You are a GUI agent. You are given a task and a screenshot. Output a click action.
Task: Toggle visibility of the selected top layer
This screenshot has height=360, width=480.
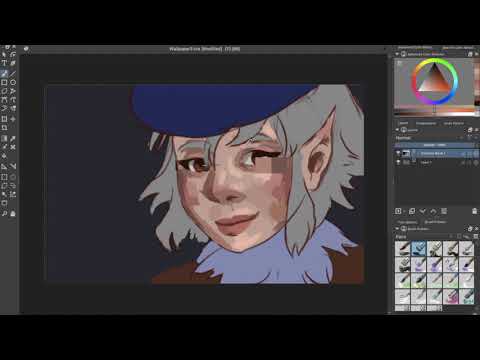pos(398,153)
